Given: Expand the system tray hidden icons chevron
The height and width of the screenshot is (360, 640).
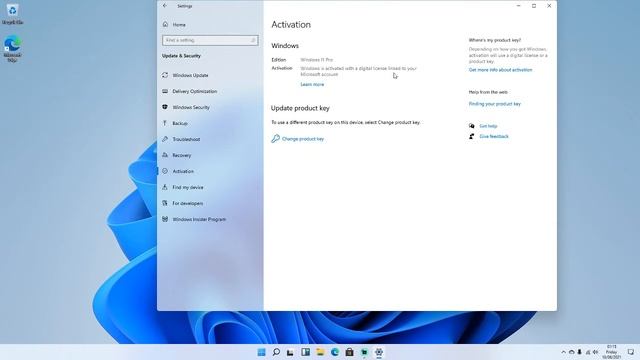Looking at the screenshot, I should tap(563, 352).
